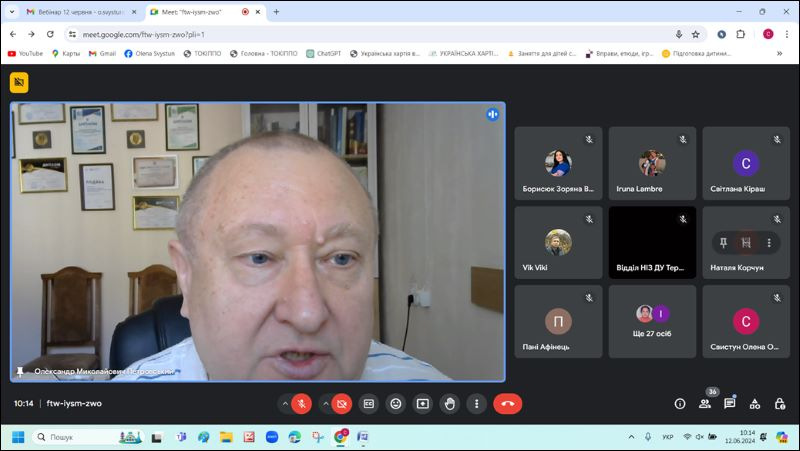Bookmark this page star icon
Viewport: 800px width, 451px height.
pyautogui.click(x=695, y=34)
